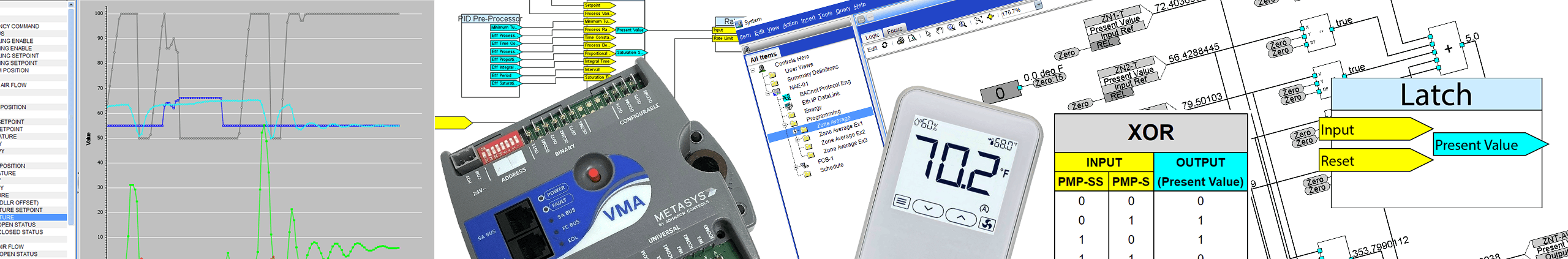The height and width of the screenshot is (259, 1568).
Task: Select Summary Definitions in the tree
Action: point(813,73)
